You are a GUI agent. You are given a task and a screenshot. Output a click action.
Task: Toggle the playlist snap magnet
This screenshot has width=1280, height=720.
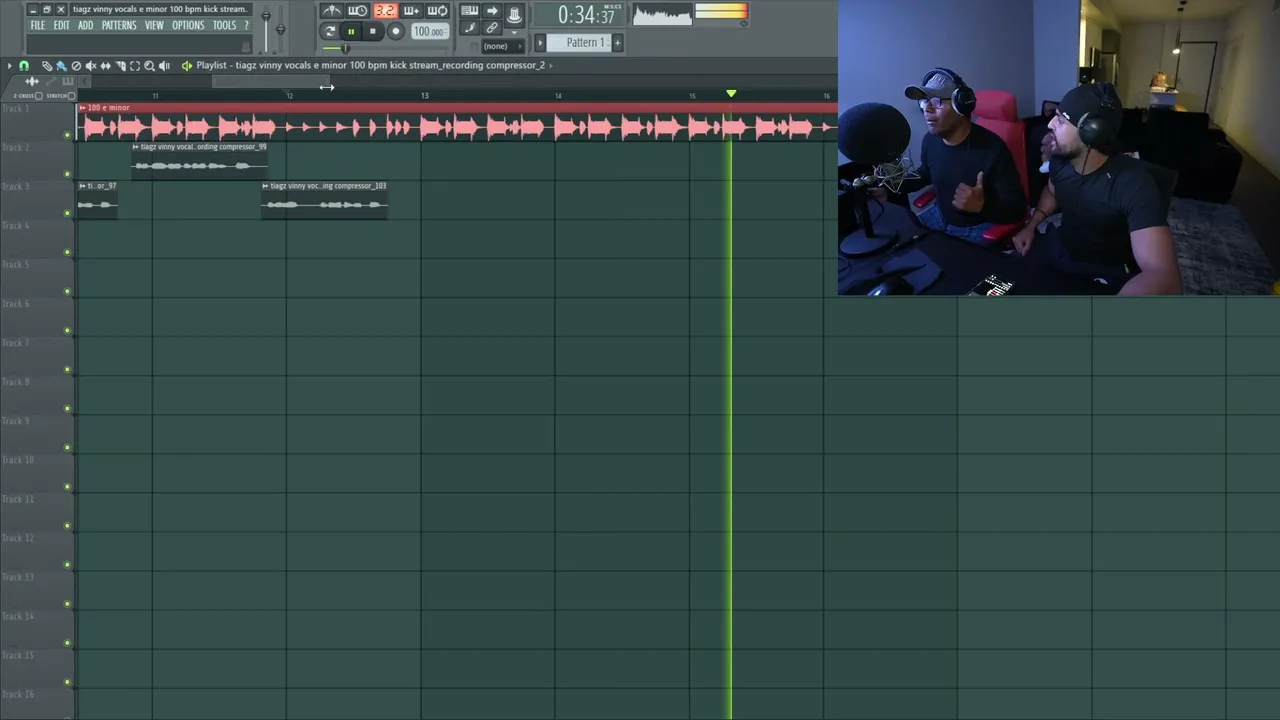(x=24, y=66)
